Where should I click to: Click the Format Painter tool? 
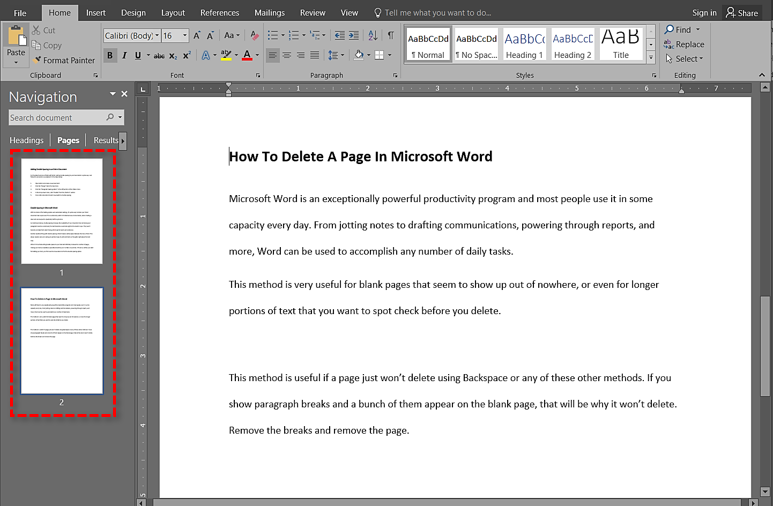[x=64, y=60]
